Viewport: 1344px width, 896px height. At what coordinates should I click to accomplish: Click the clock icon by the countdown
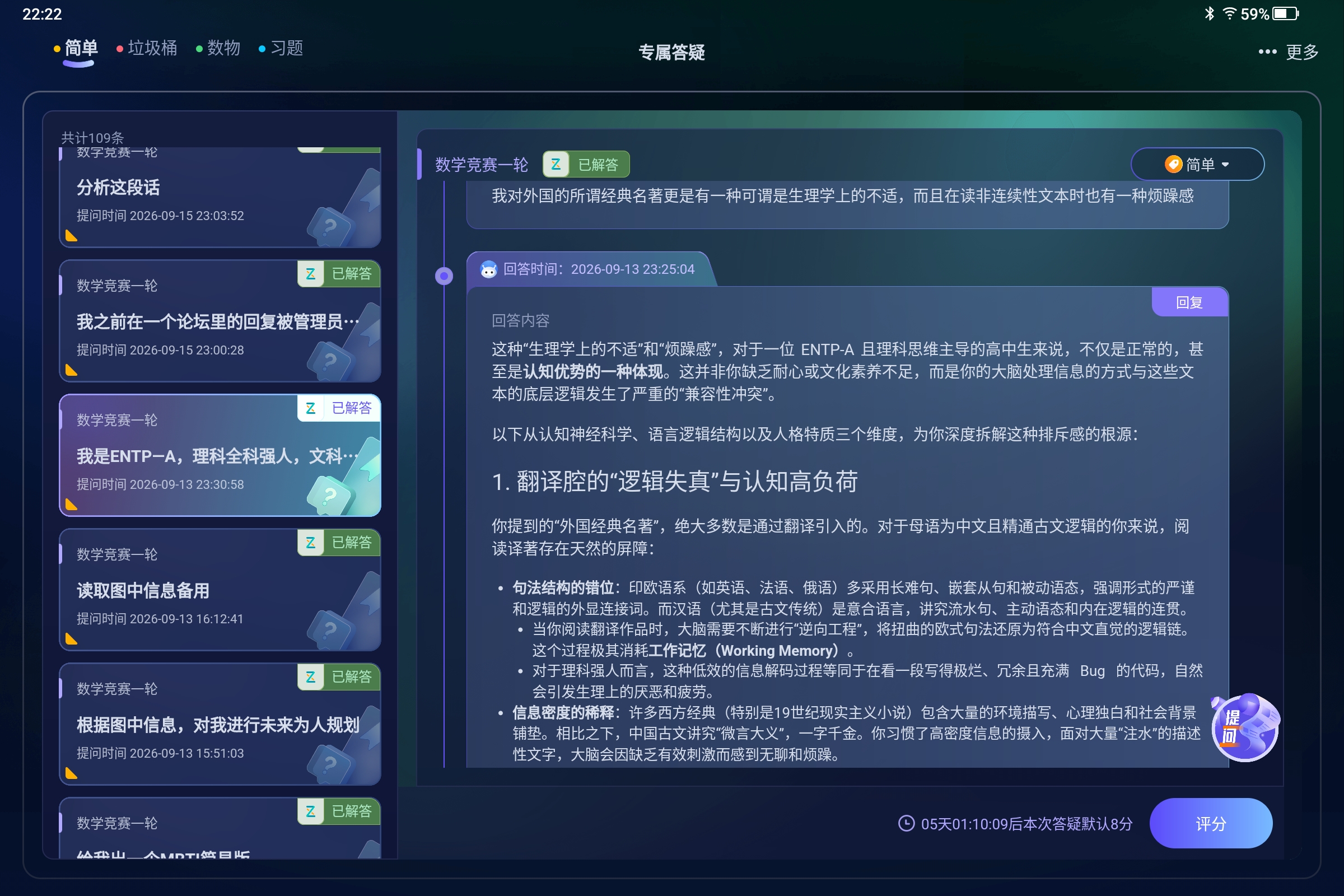pos(906,823)
